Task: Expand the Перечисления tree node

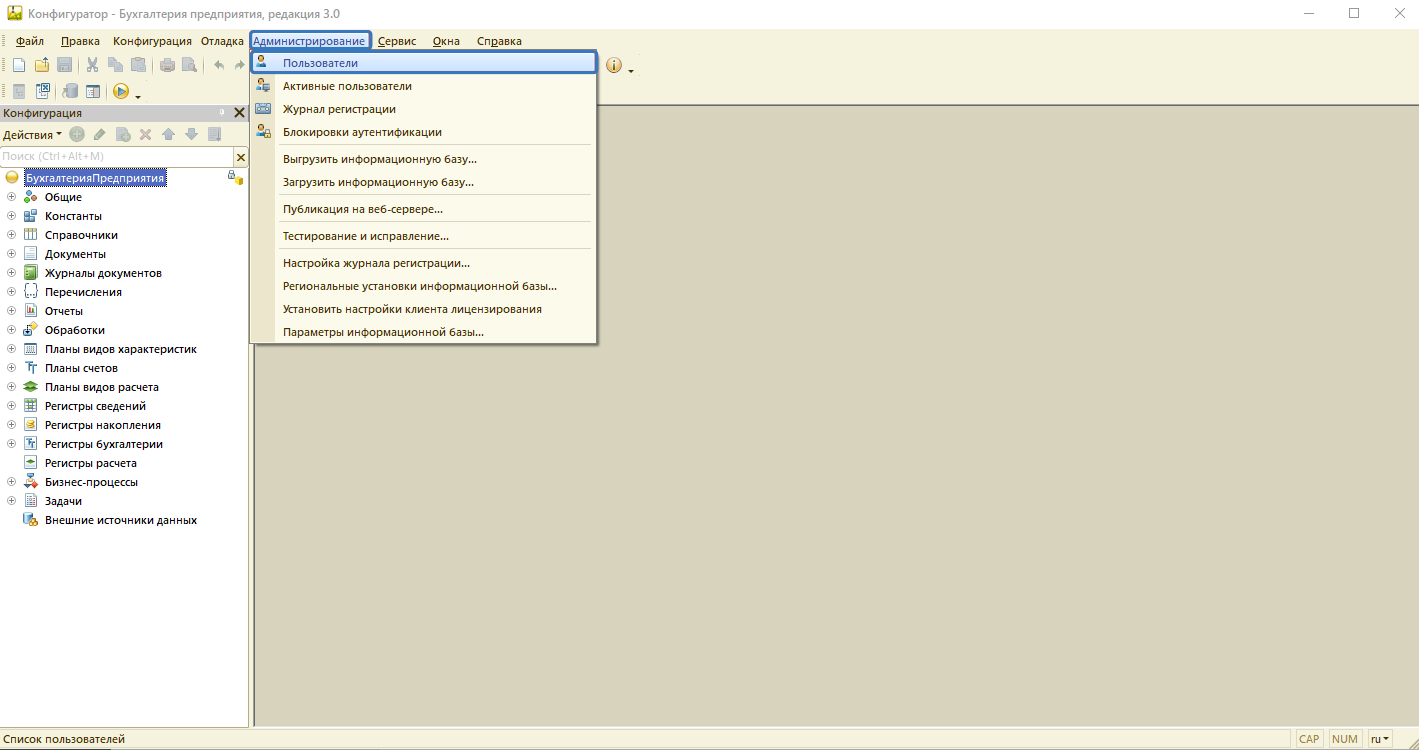Action: click(12, 292)
